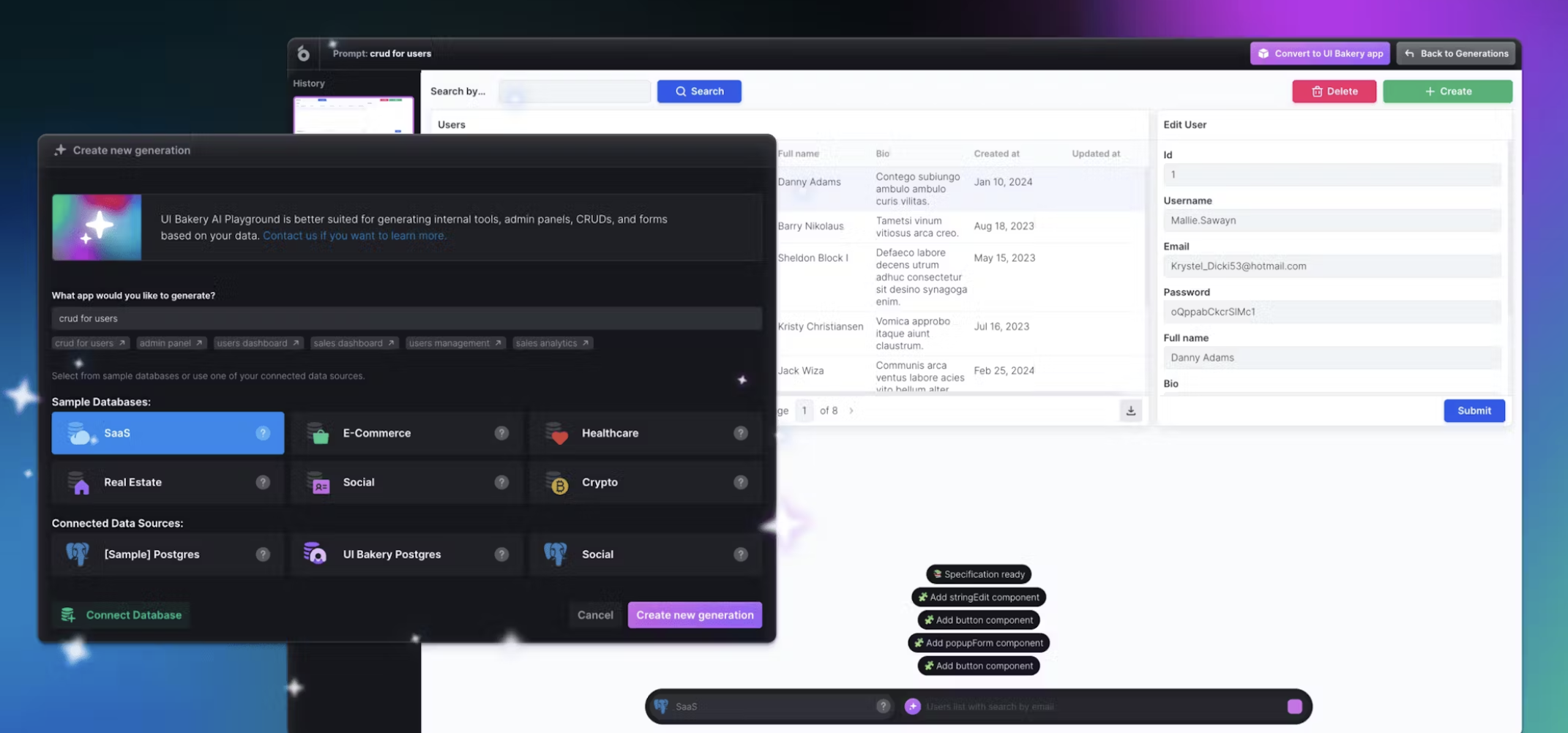This screenshot has width=1568, height=733.
Task: Select E-Commerce sample database
Action: tap(407, 433)
